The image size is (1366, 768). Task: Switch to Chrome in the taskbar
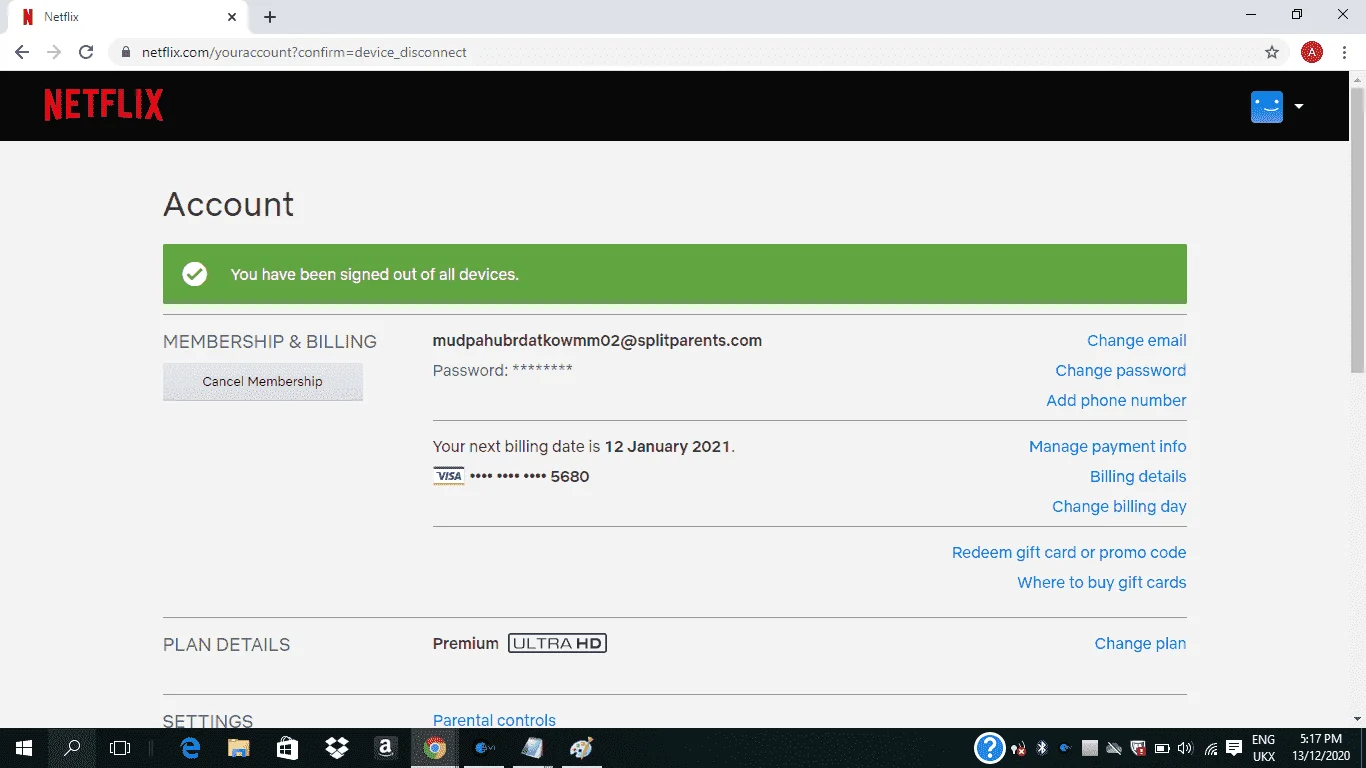coord(435,748)
